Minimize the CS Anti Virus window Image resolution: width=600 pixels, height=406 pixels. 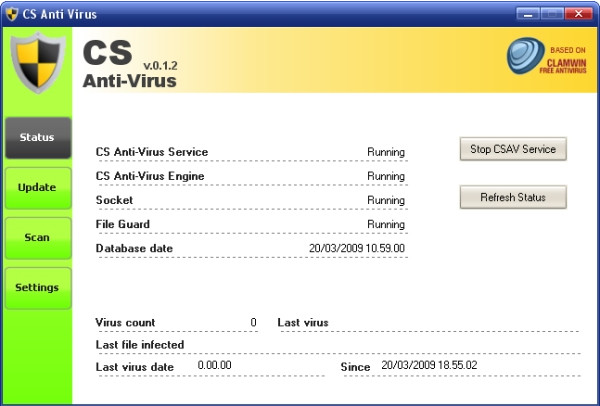point(528,14)
